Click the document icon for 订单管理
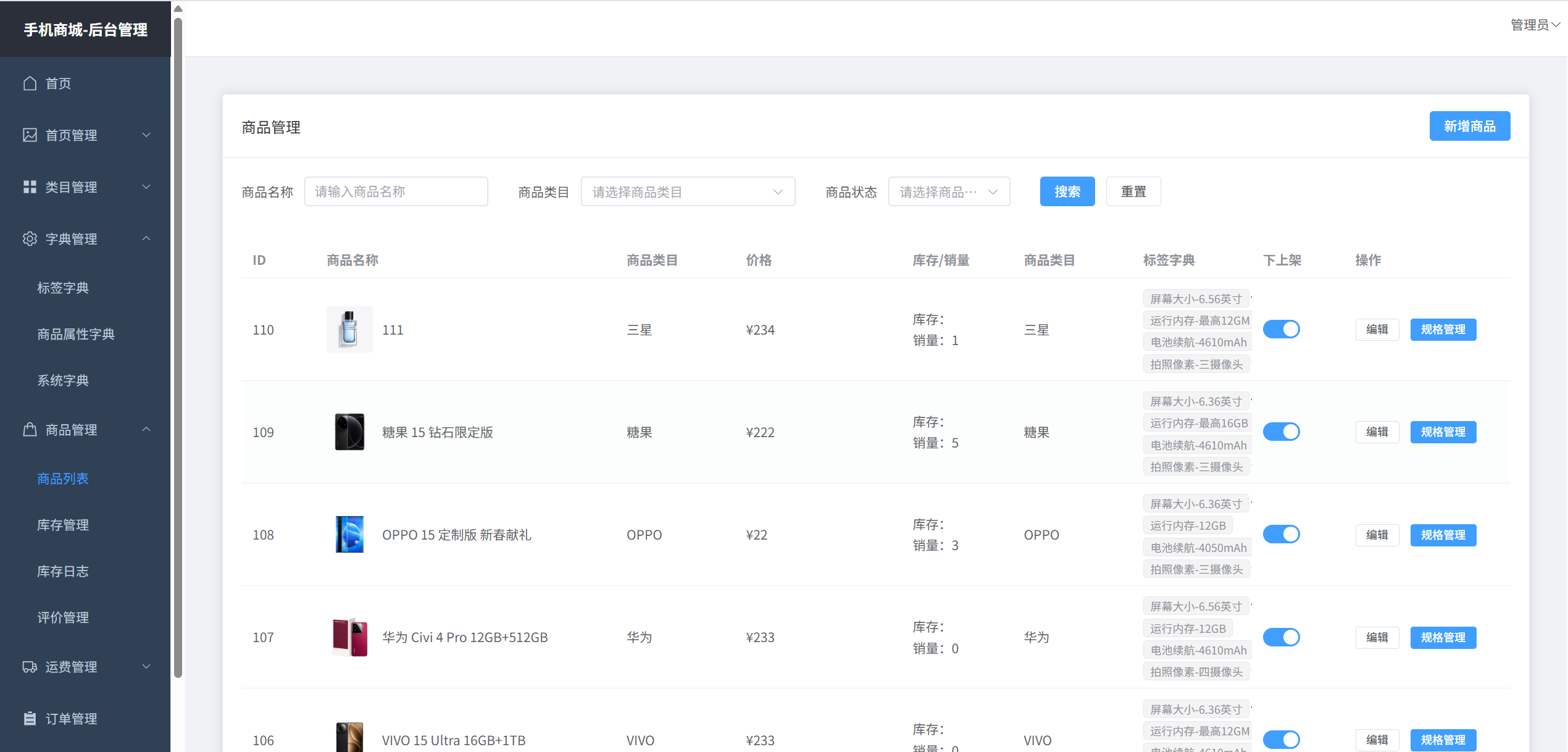Viewport: 1568px width, 752px height. point(30,719)
